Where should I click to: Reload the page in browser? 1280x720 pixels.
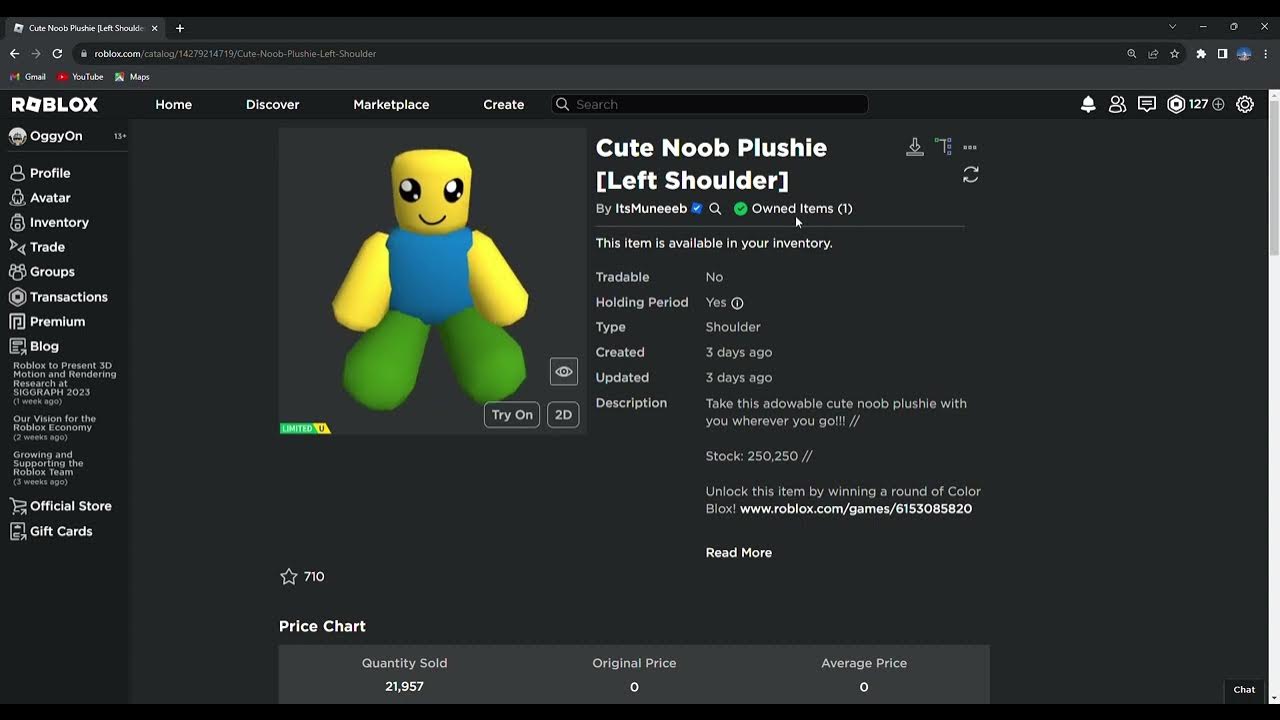(x=57, y=53)
